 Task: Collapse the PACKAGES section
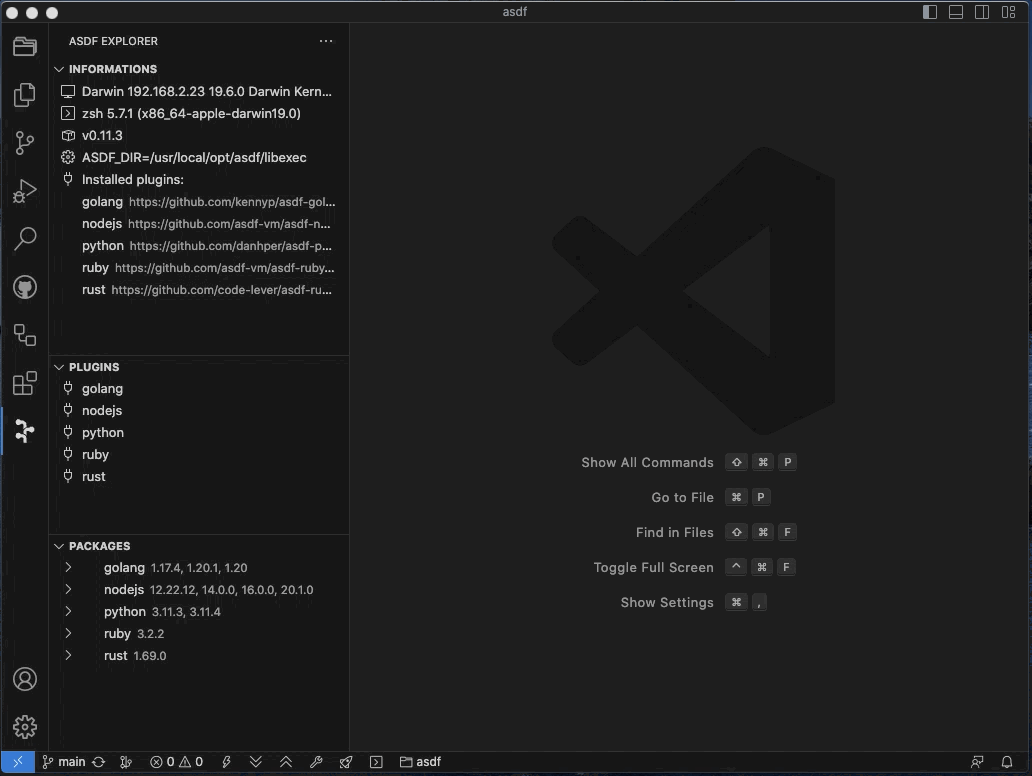point(199,546)
